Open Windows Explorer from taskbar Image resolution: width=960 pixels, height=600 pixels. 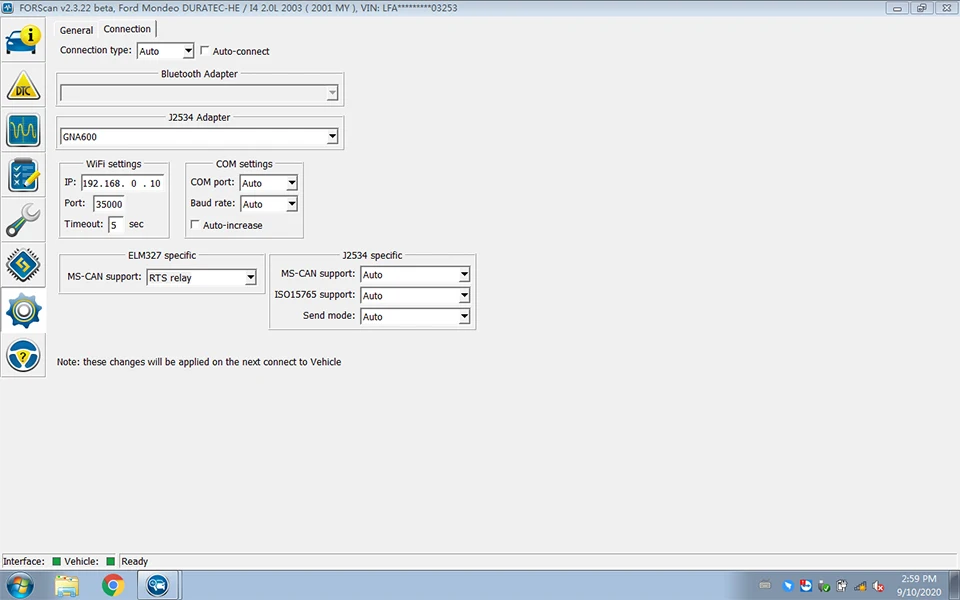67,585
